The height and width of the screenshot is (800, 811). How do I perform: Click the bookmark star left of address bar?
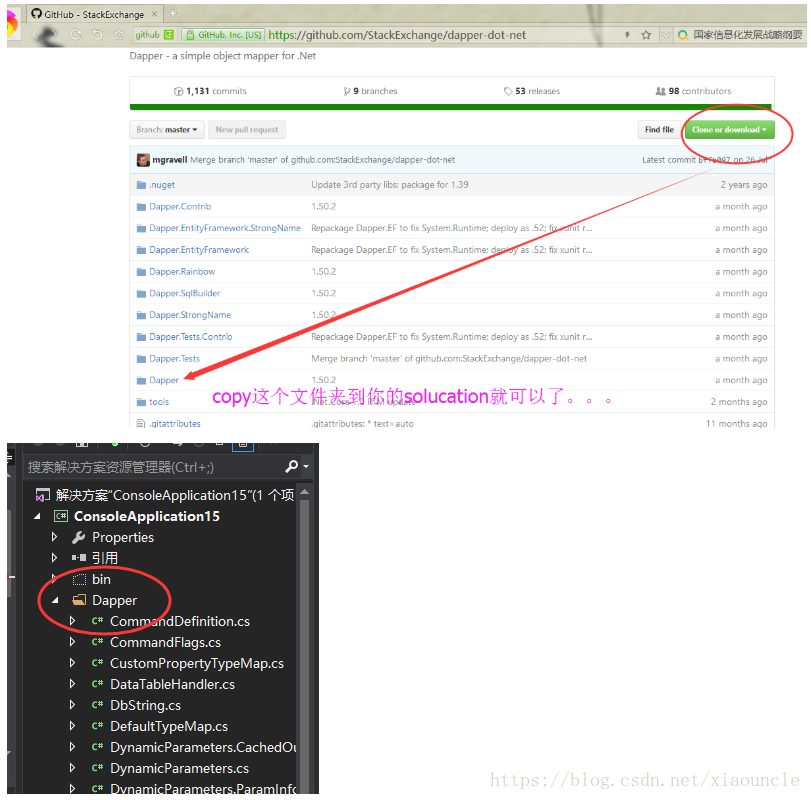[x=119, y=34]
